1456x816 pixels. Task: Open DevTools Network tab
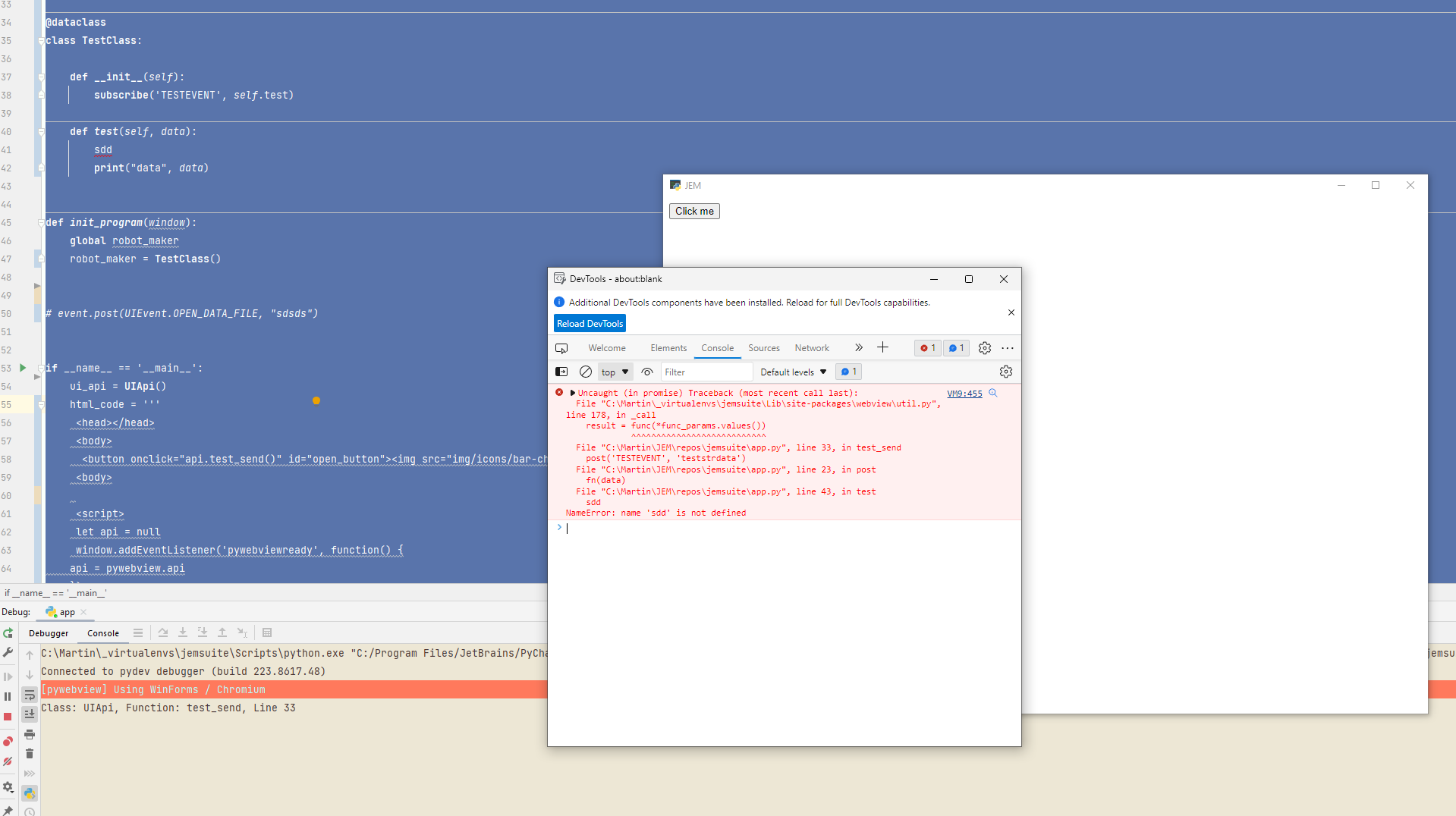(x=812, y=348)
